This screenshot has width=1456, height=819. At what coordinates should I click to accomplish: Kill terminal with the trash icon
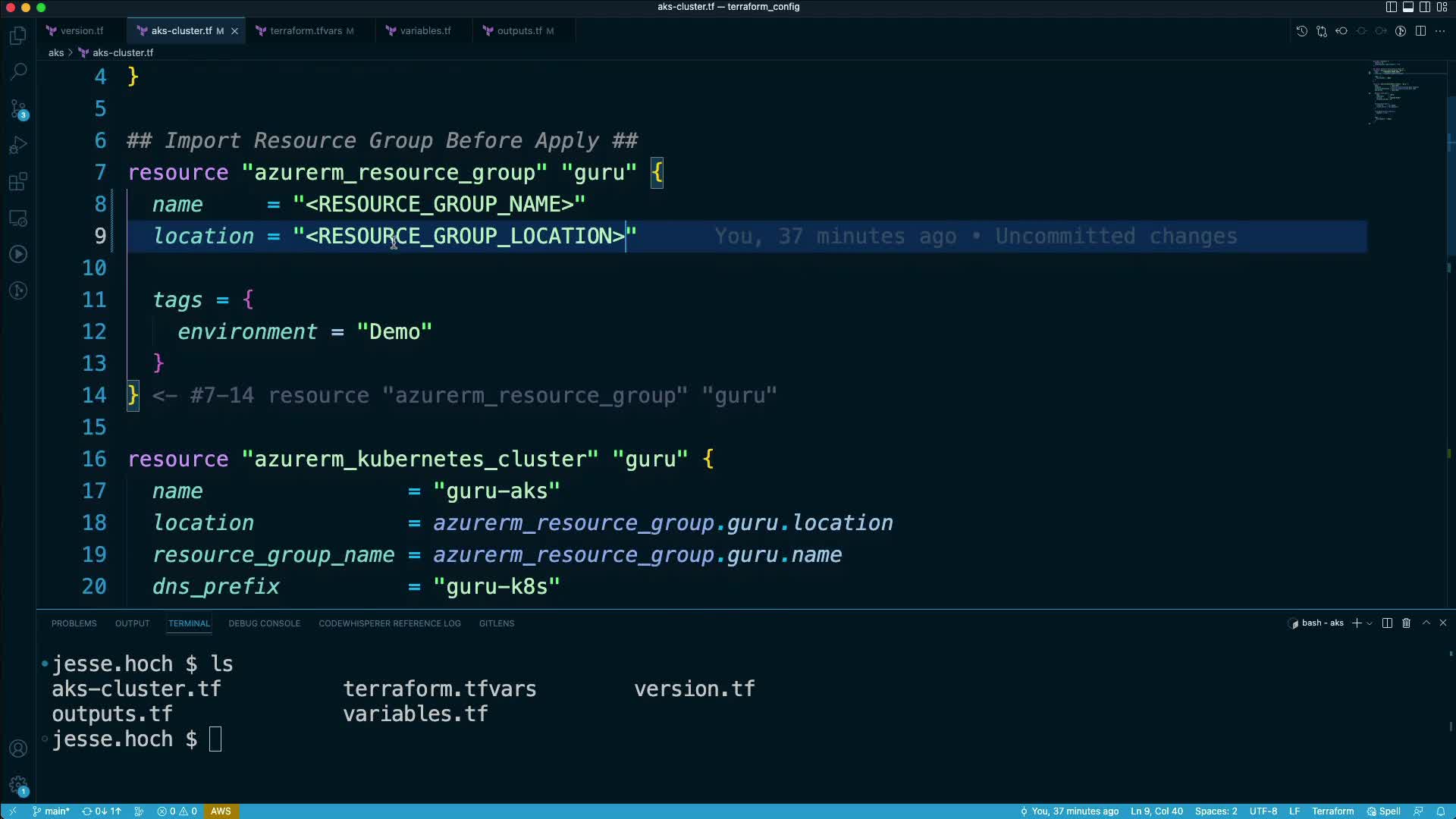coord(1406,623)
